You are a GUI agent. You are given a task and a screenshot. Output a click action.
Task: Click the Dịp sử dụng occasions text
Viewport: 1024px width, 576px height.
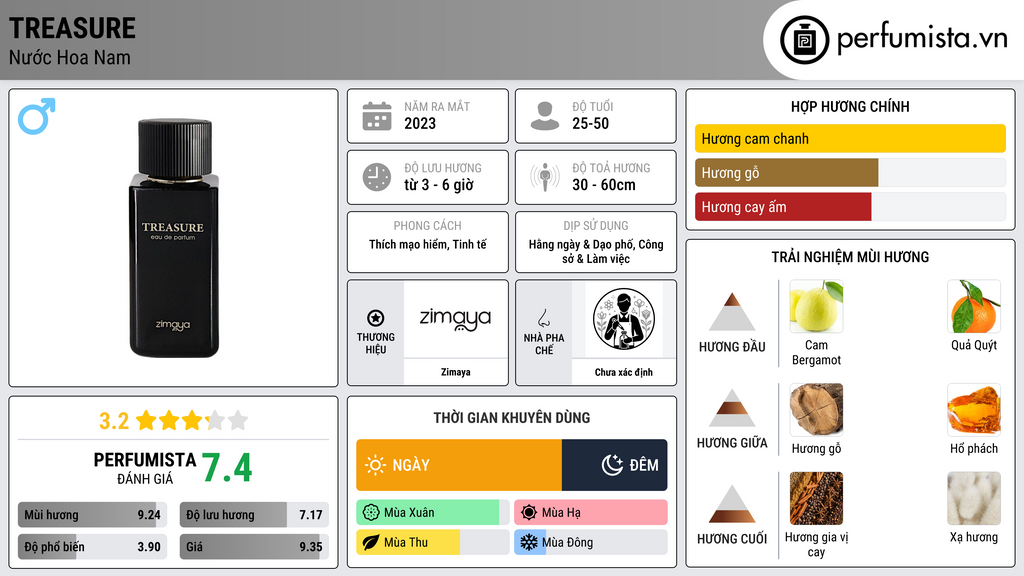coord(596,251)
